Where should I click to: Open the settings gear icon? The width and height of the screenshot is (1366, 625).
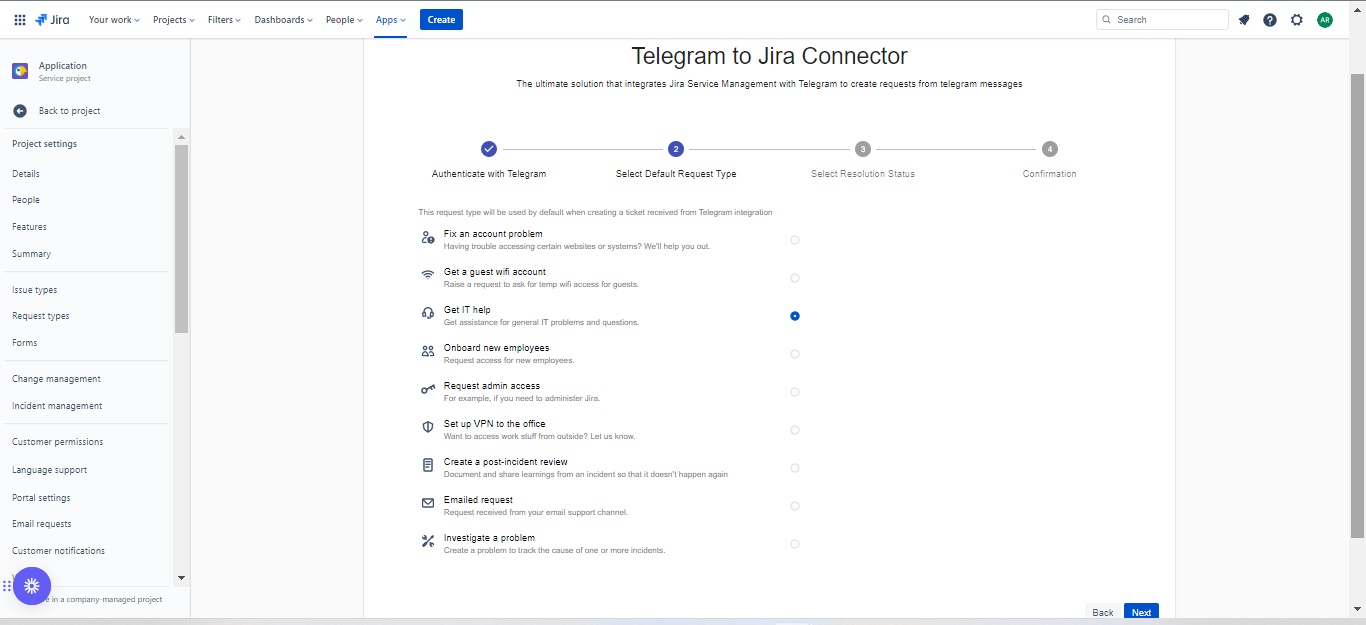click(x=1297, y=20)
